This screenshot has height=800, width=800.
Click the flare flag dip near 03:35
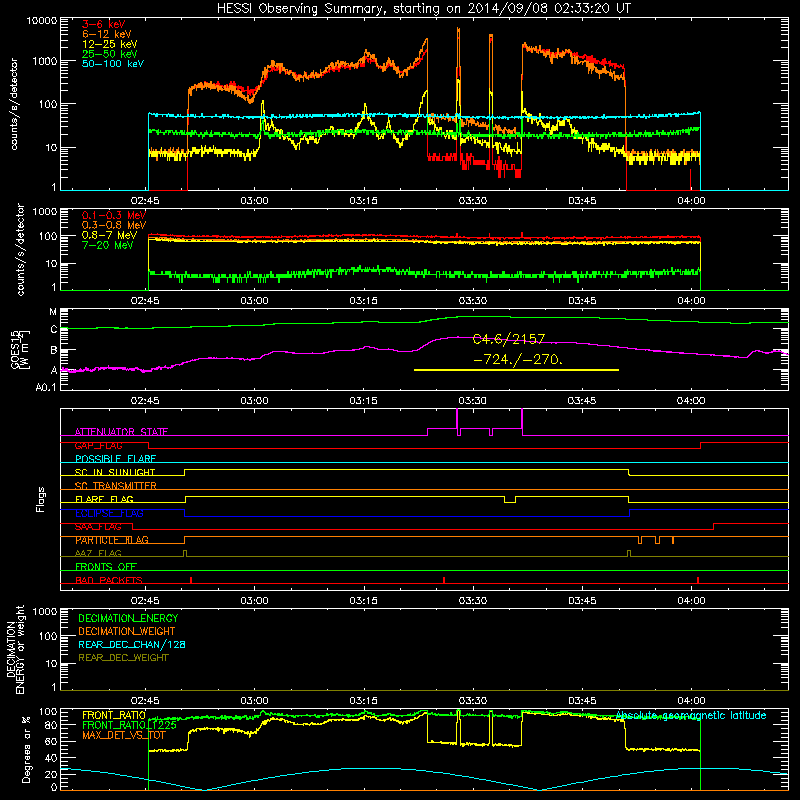510,499
